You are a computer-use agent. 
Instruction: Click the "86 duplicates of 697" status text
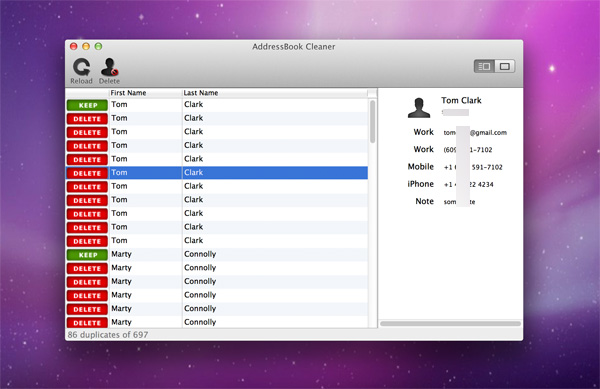coord(108,335)
